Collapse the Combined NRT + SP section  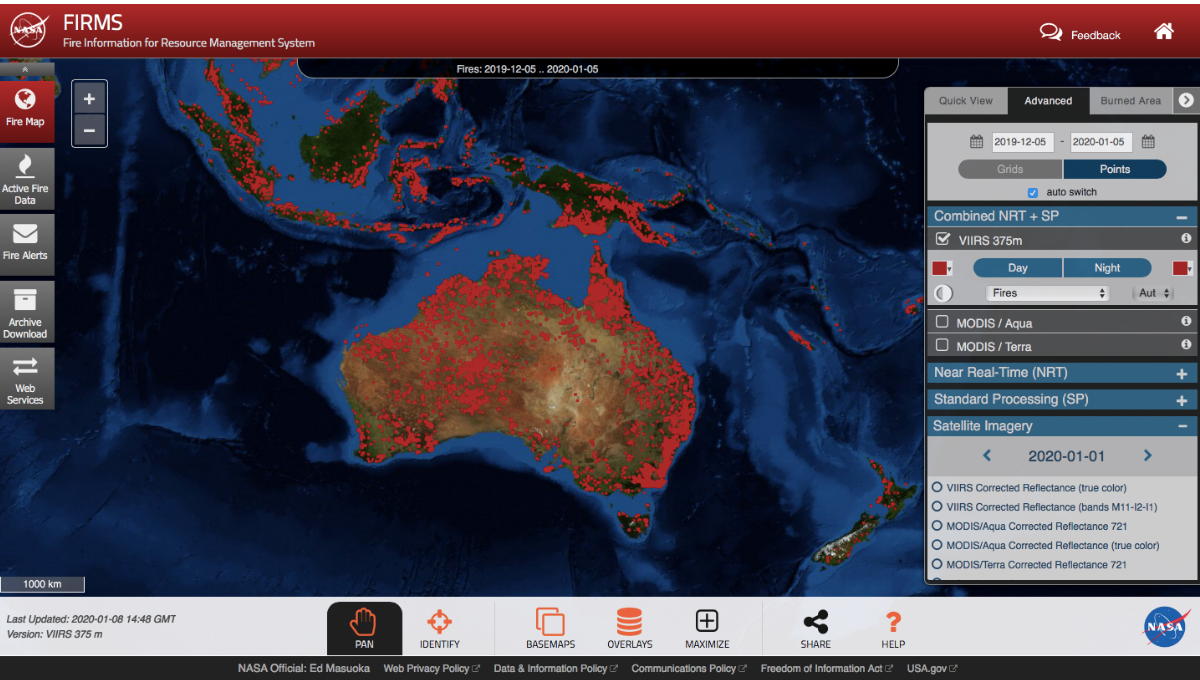coord(1181,217)
